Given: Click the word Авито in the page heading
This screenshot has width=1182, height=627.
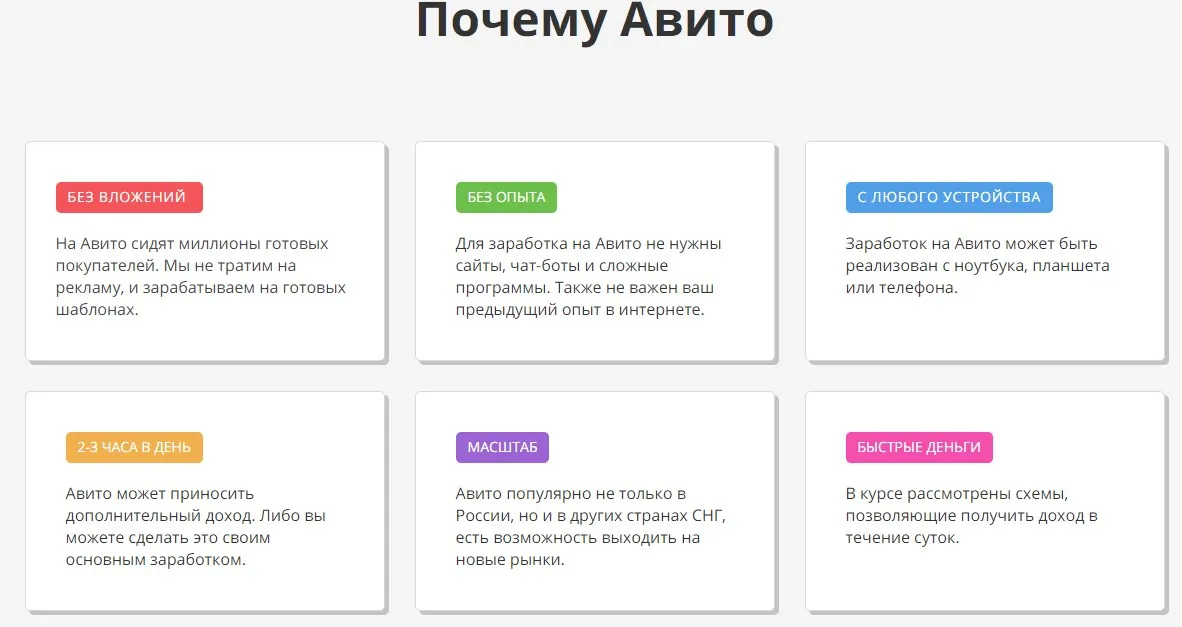Looking at the screenshot, I should pyautogui.click(x=696, y=22).
